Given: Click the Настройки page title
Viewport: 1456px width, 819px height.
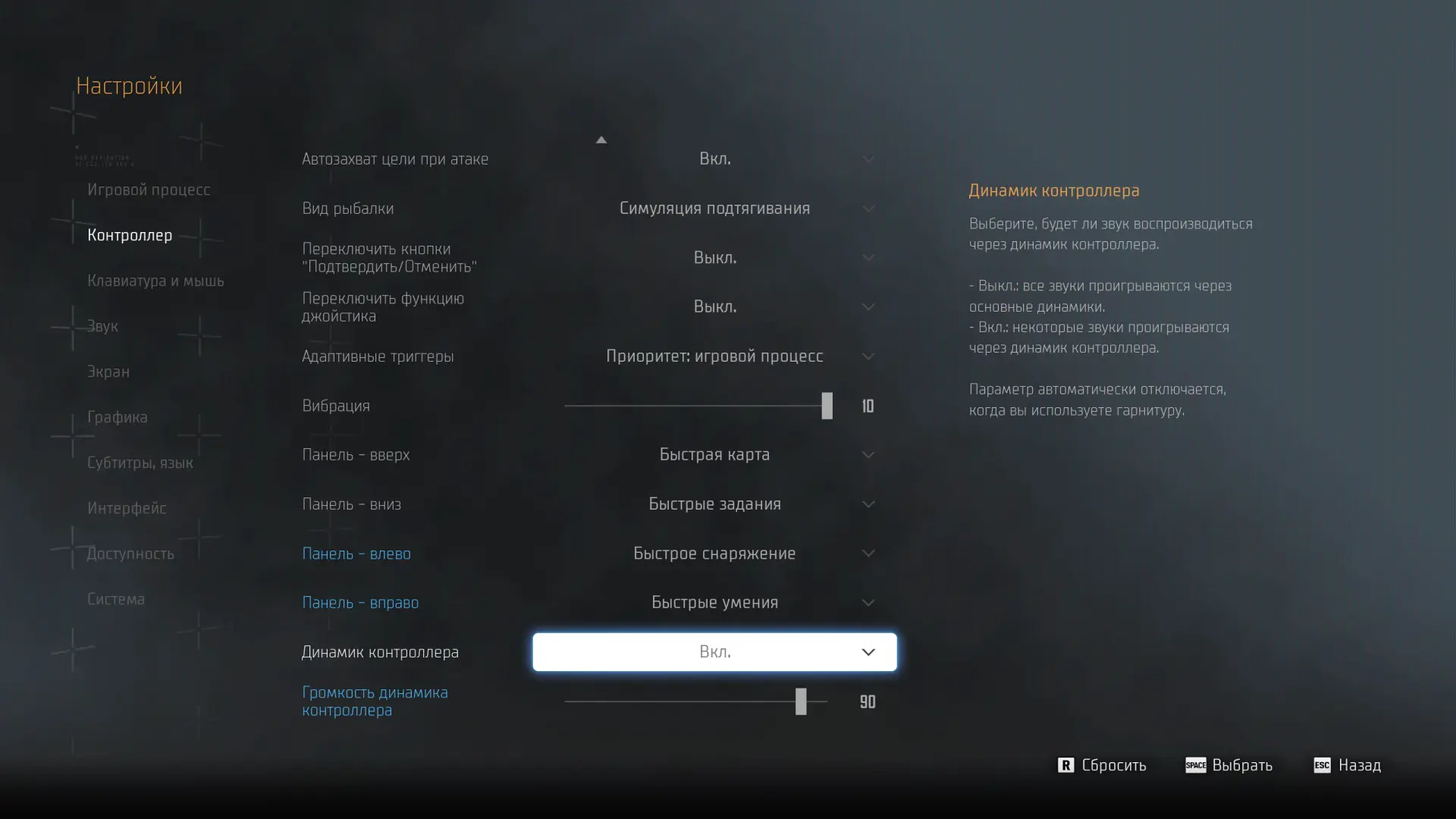Looking at the screenshot, I should tap(129, 86).
